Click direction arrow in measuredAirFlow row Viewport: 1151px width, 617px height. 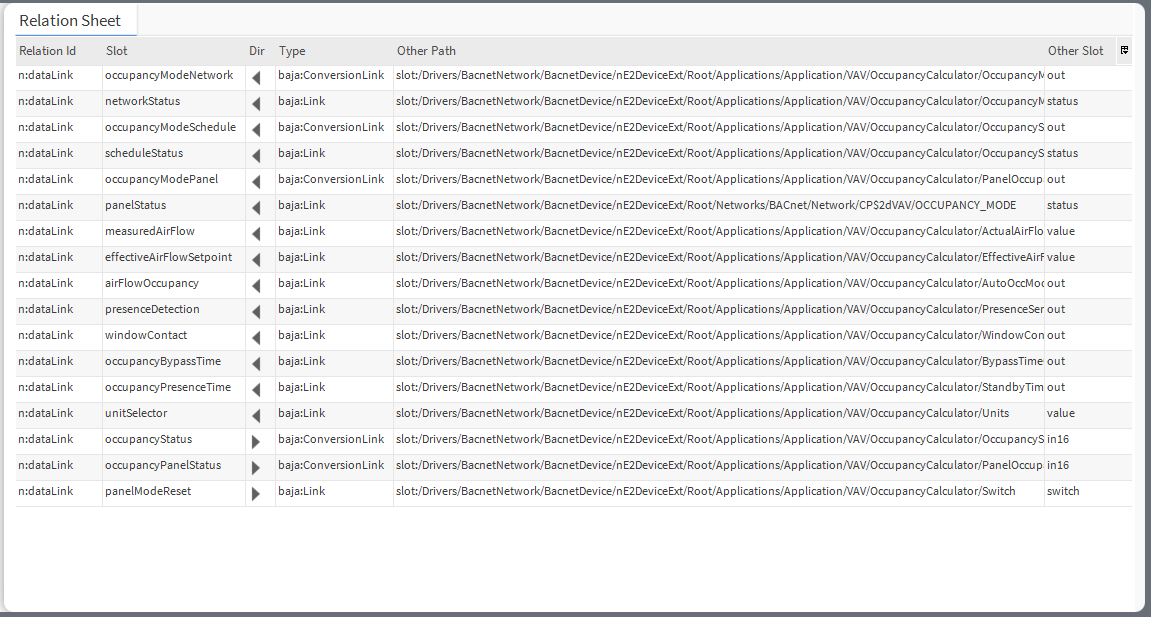click(x=256, y=233)
